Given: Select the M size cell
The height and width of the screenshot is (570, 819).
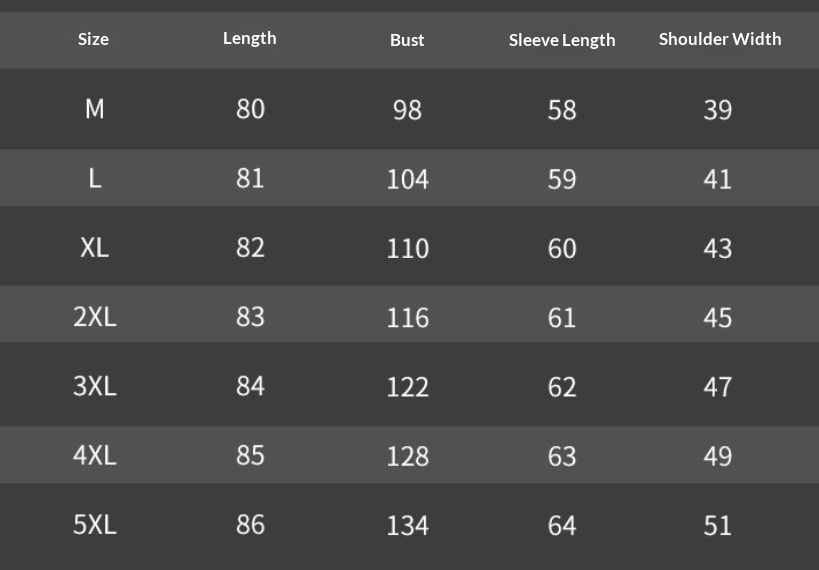Looking at the screenshot, I should point(94,109).
